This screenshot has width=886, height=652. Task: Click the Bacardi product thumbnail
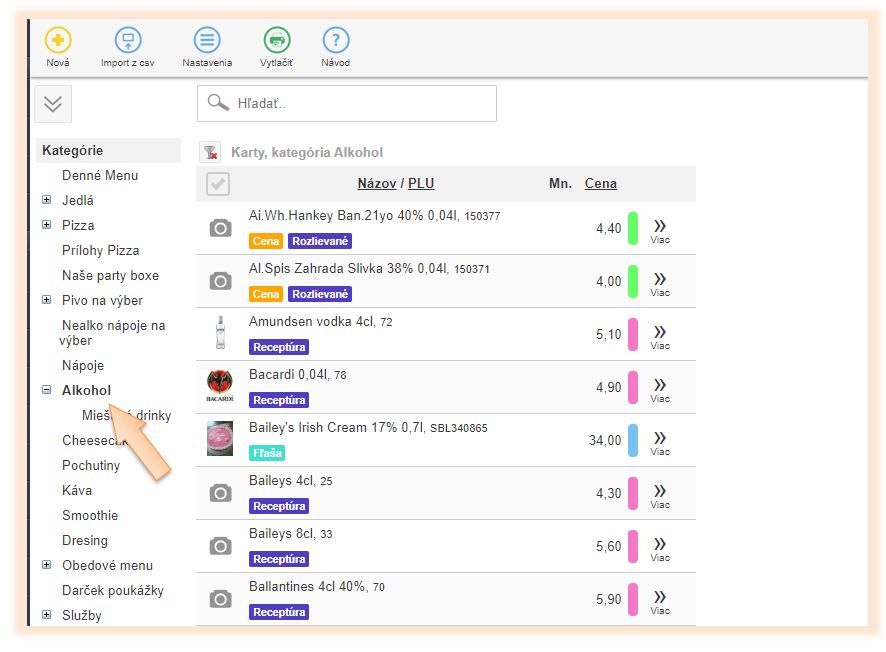click(220, 387)
